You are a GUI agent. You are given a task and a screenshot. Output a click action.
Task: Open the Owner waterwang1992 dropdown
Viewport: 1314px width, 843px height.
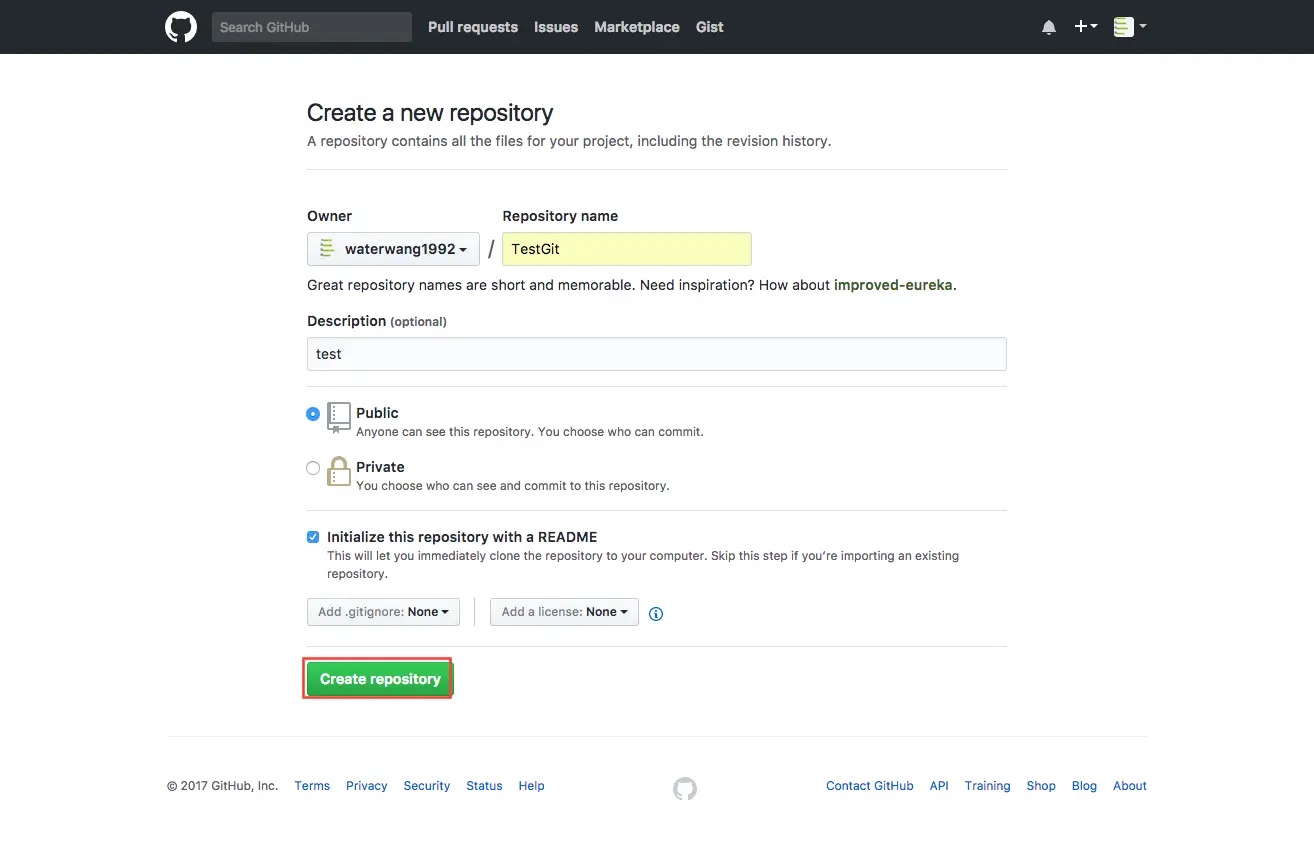(393, 249)
